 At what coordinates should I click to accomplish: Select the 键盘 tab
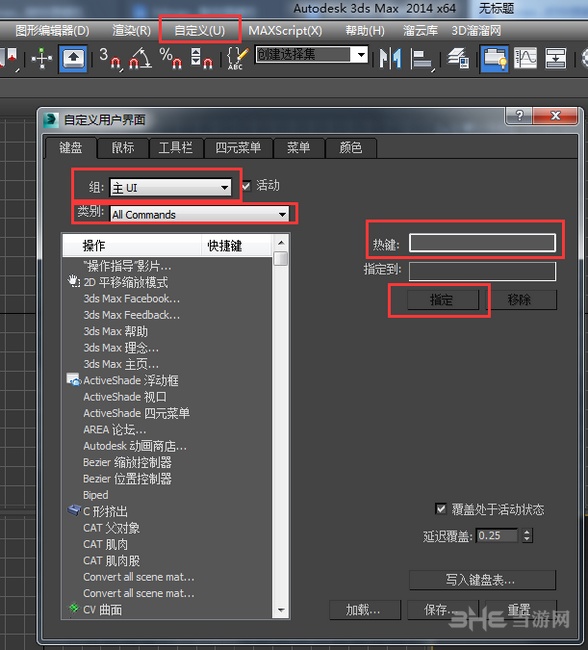click(x=71, y=148)
